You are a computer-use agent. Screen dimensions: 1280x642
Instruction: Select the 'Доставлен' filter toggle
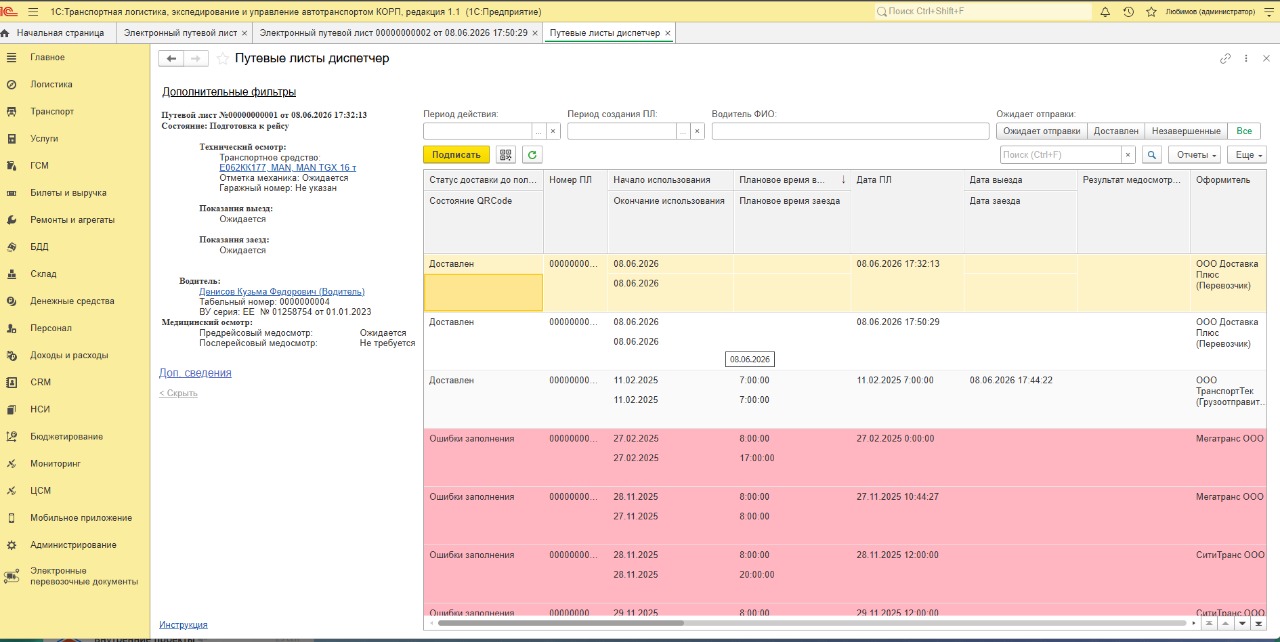click(1116, 131)
